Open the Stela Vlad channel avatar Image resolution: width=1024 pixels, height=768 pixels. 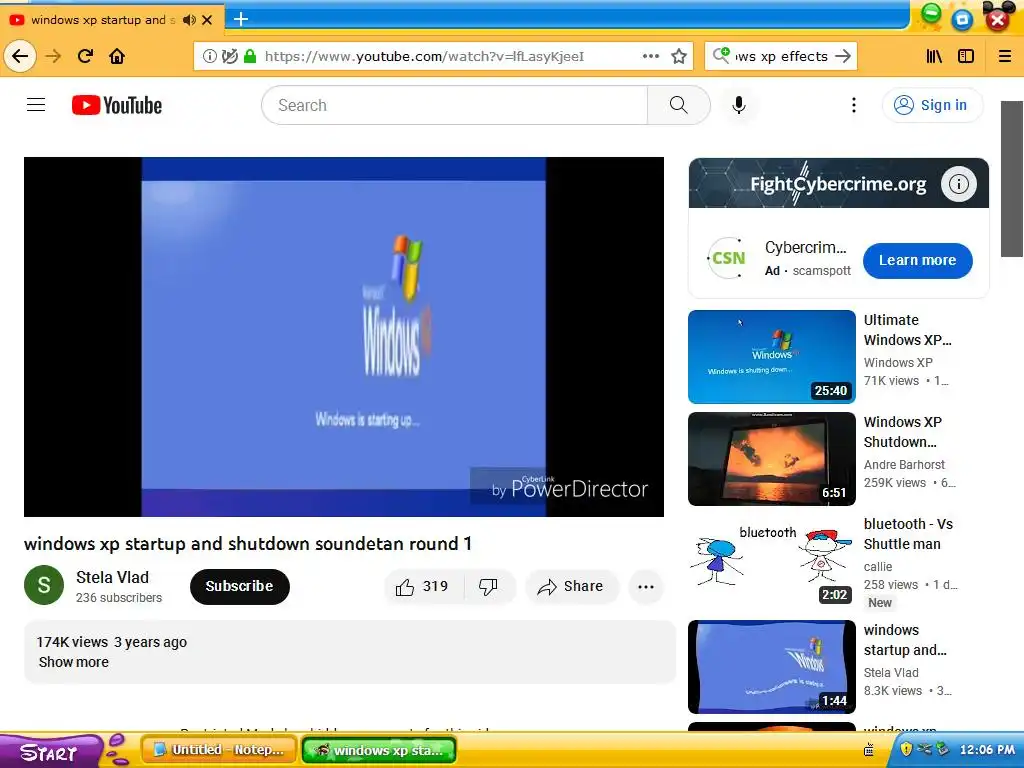pos(44,585)
